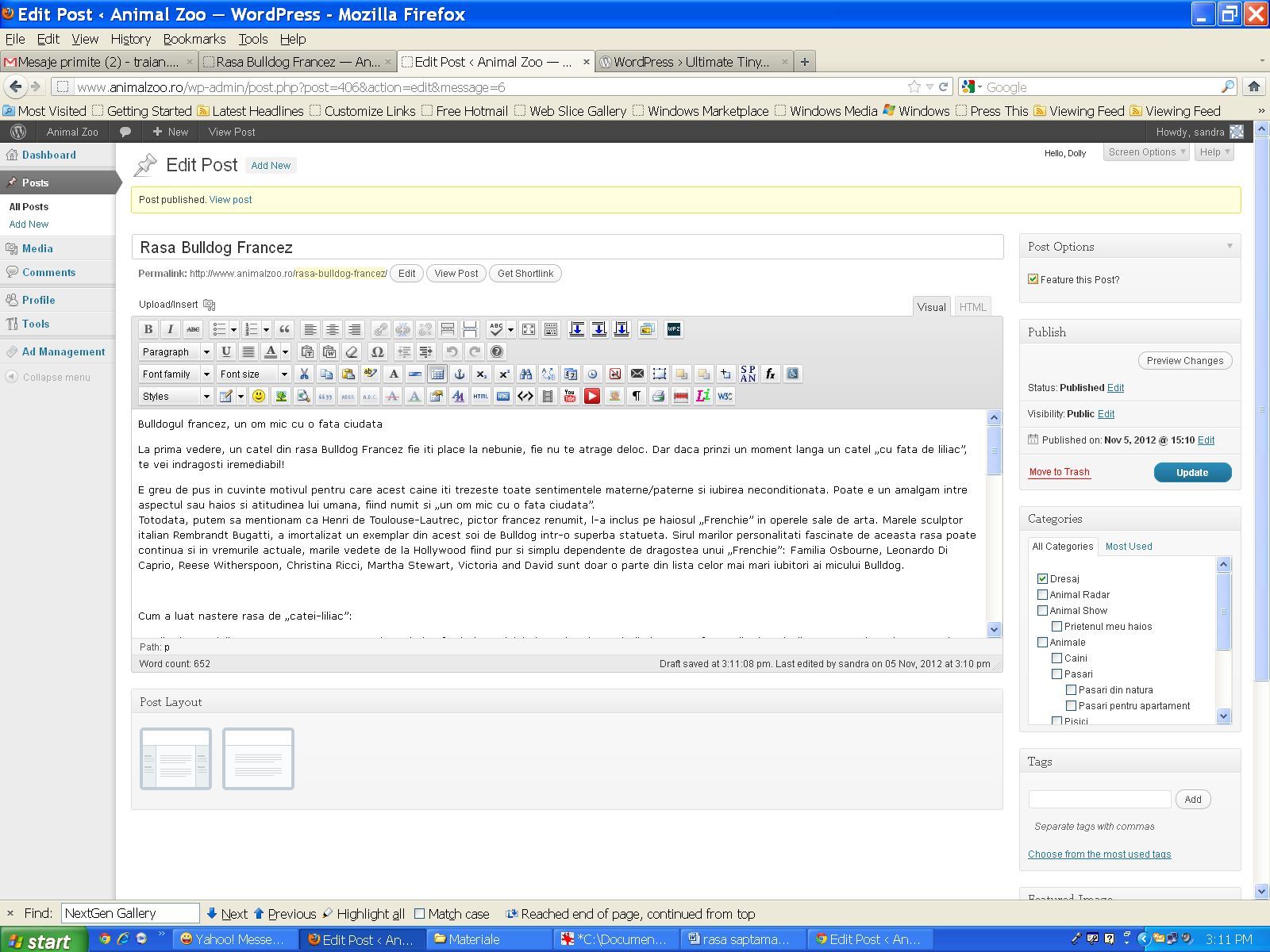1270x952 pixels.
Task: Switch to the HTML editor tab
Action: (972, 307)
